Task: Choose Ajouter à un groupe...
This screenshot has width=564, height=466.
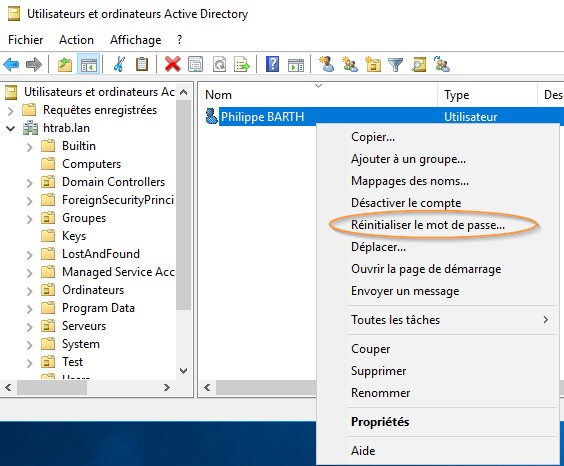Action: coord(437,159)
